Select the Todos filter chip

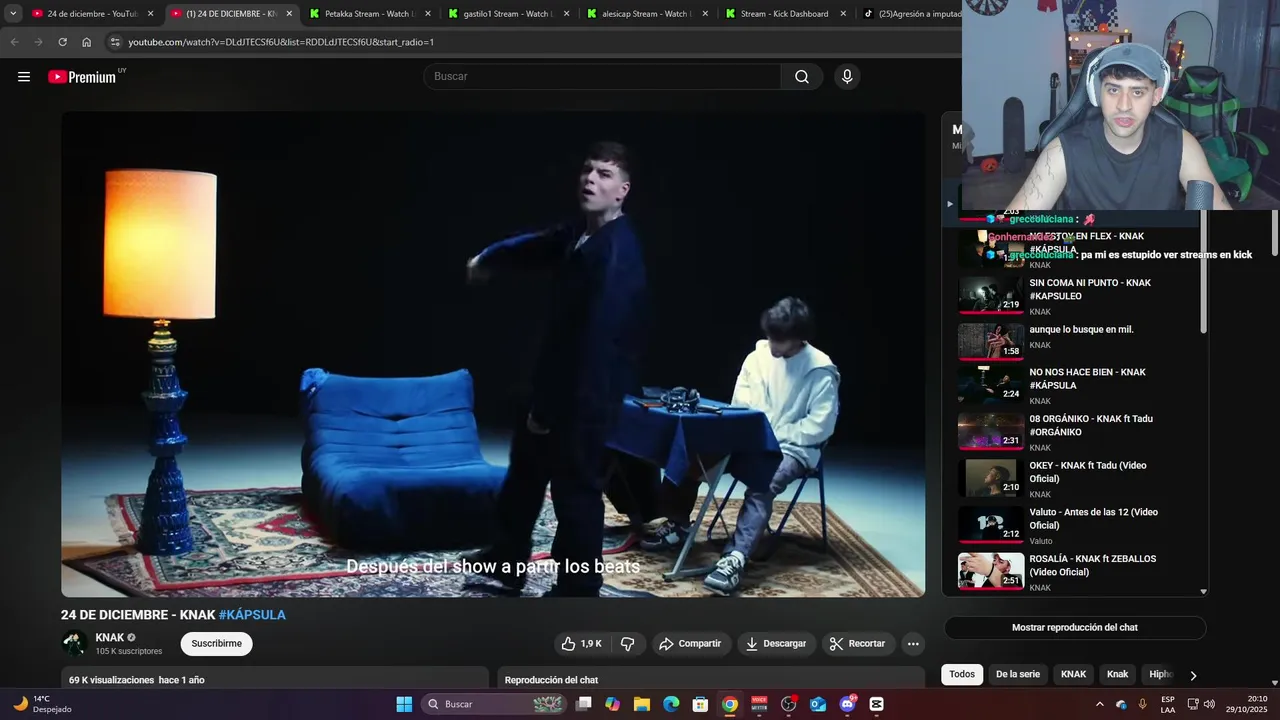[962, 675]
